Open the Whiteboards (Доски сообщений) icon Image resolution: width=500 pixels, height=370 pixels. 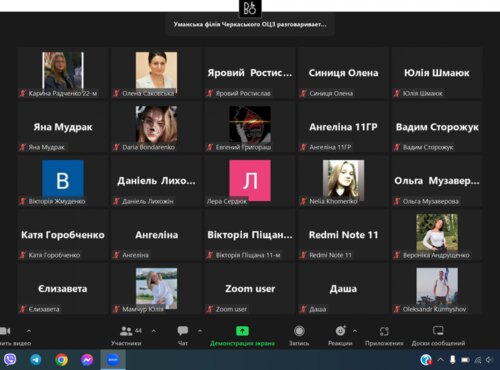coord(438,331)
